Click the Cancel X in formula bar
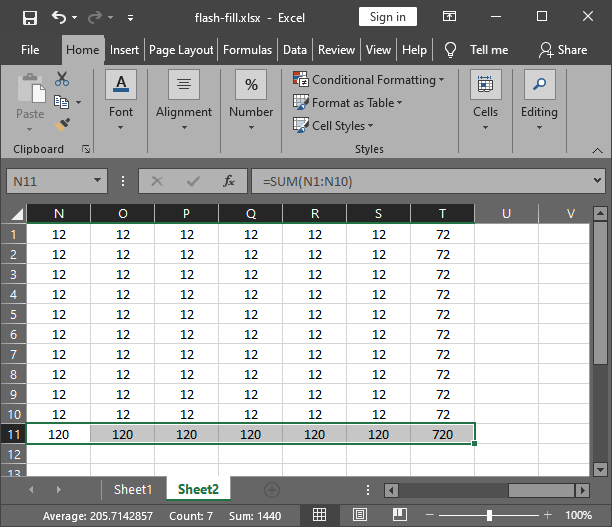 [157, 181]
